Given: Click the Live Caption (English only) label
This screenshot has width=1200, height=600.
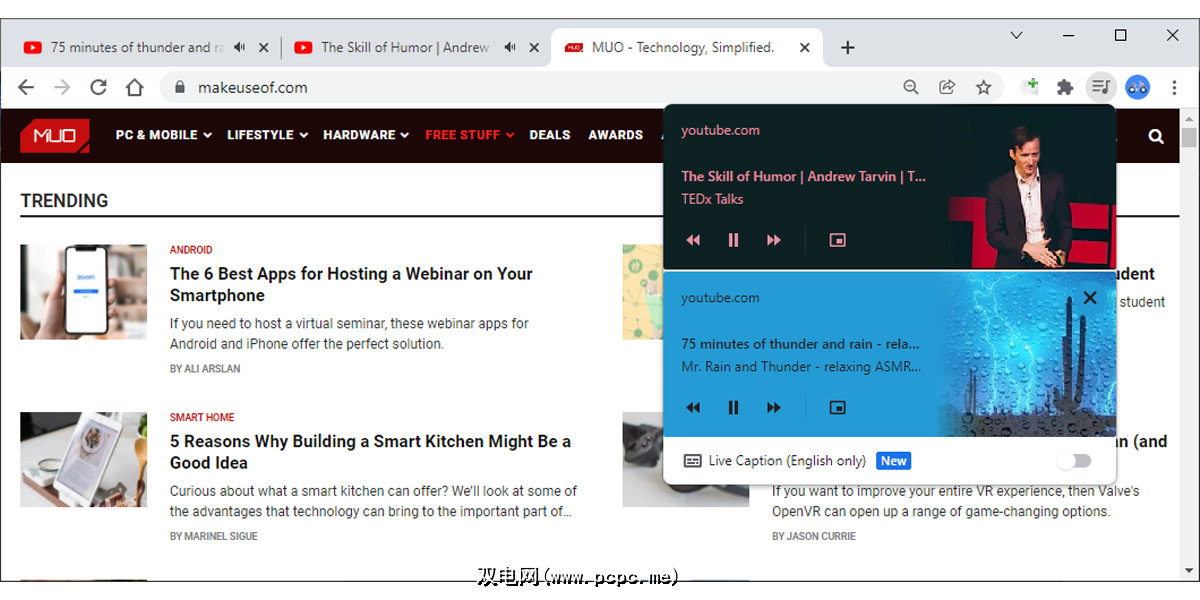Looking at the screenshot, I should point(787,461).
